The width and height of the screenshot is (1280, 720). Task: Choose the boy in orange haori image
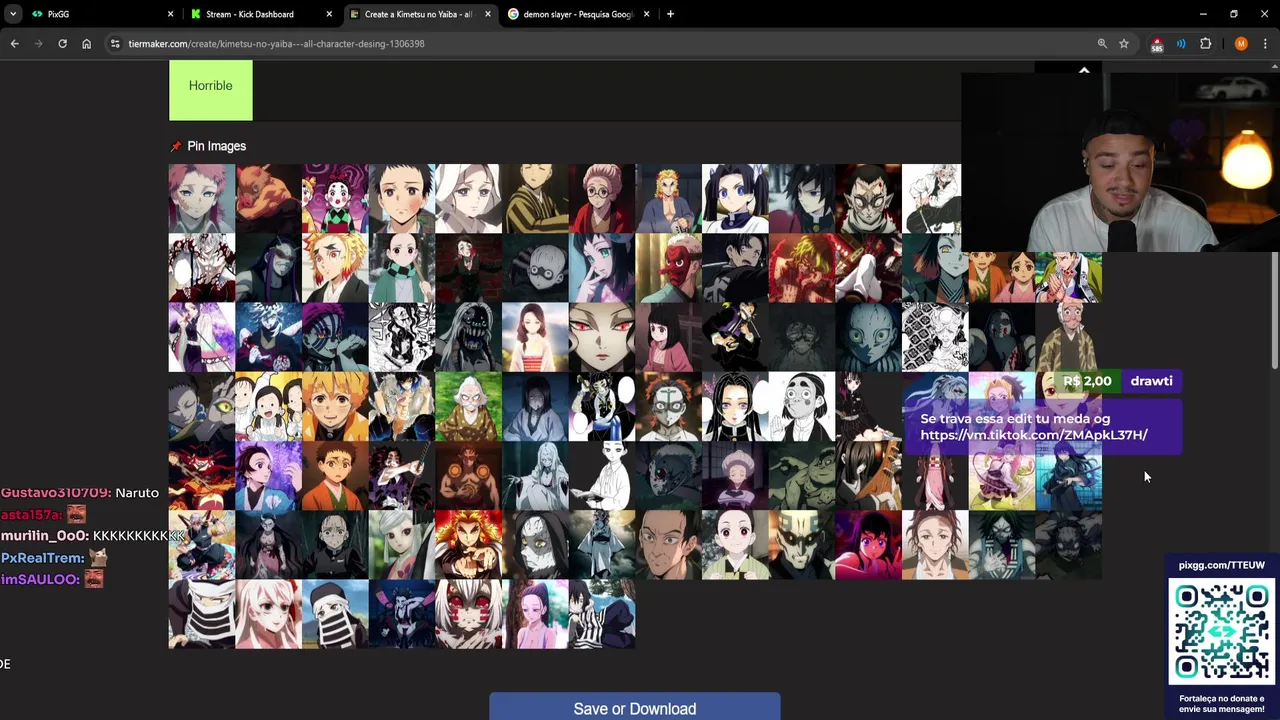tap(335, 477)
